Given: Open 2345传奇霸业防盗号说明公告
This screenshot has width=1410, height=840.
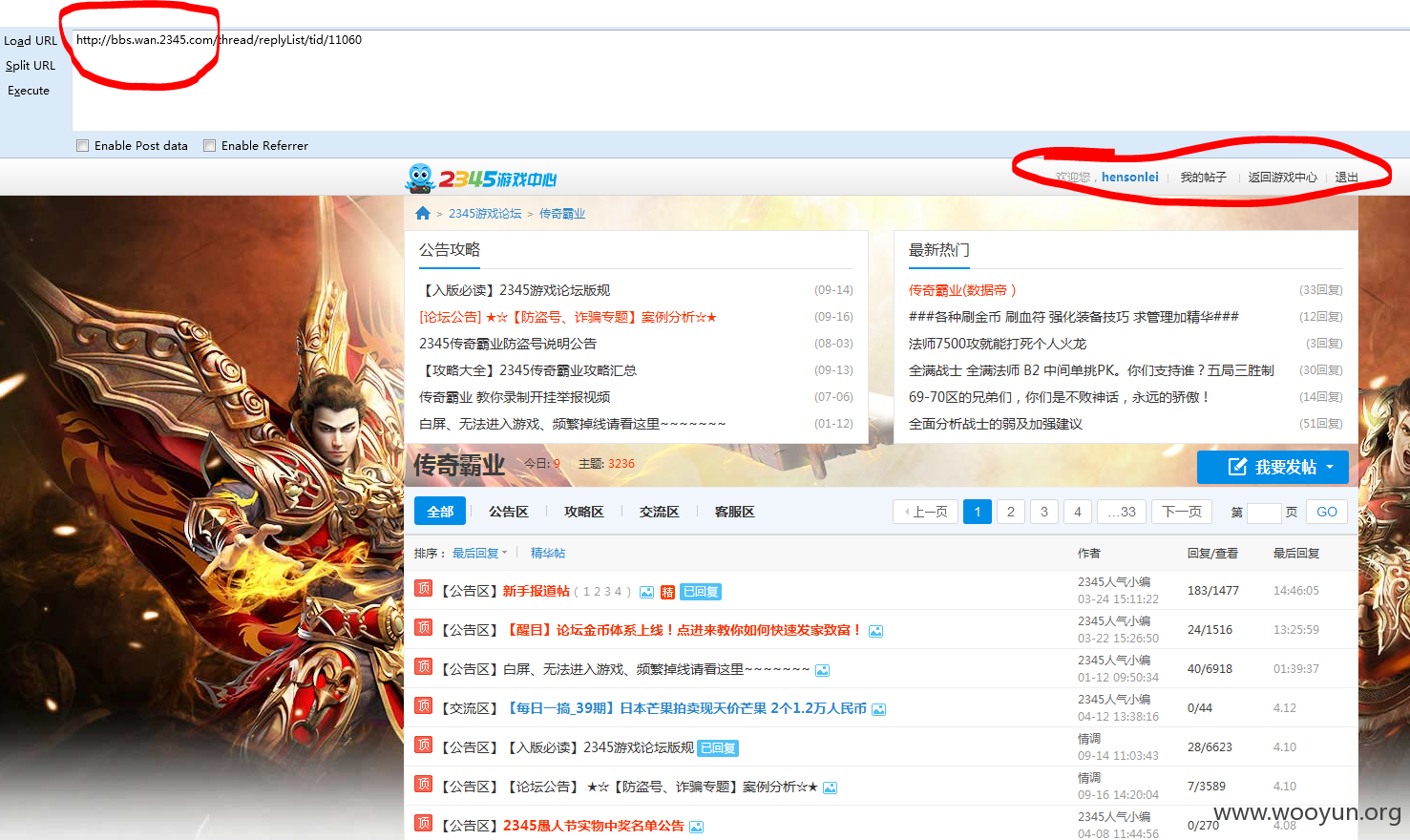Looking at the screenshot, I should pos(508,344).
